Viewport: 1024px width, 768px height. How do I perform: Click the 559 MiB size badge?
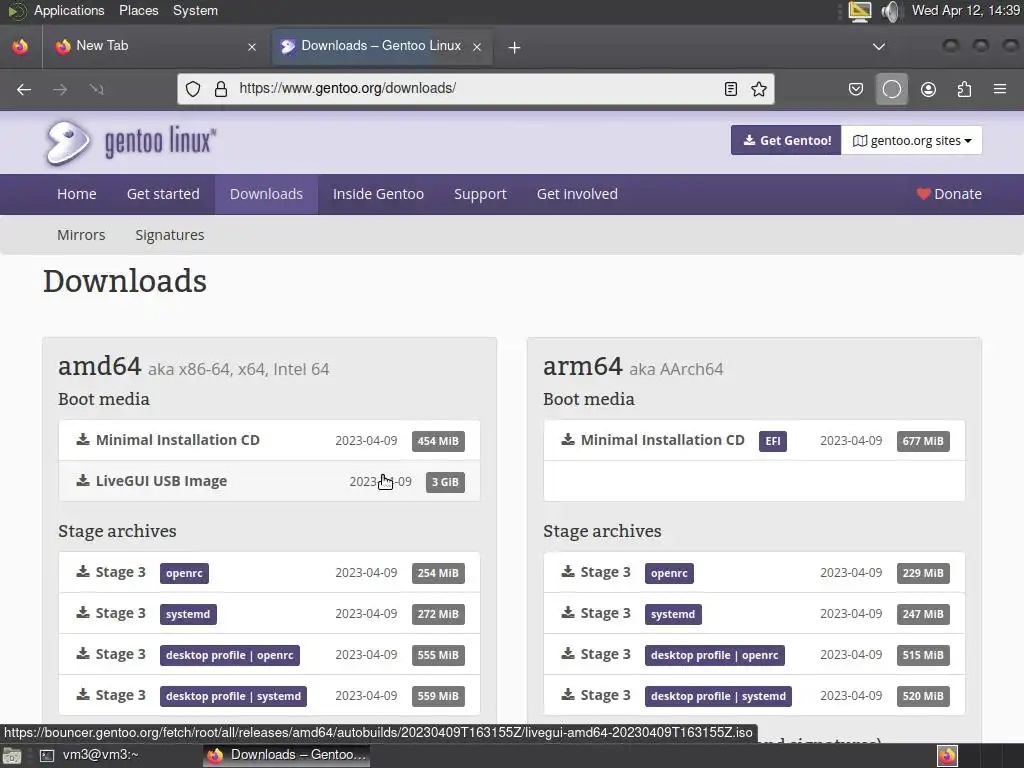click(x=438, y=696)
